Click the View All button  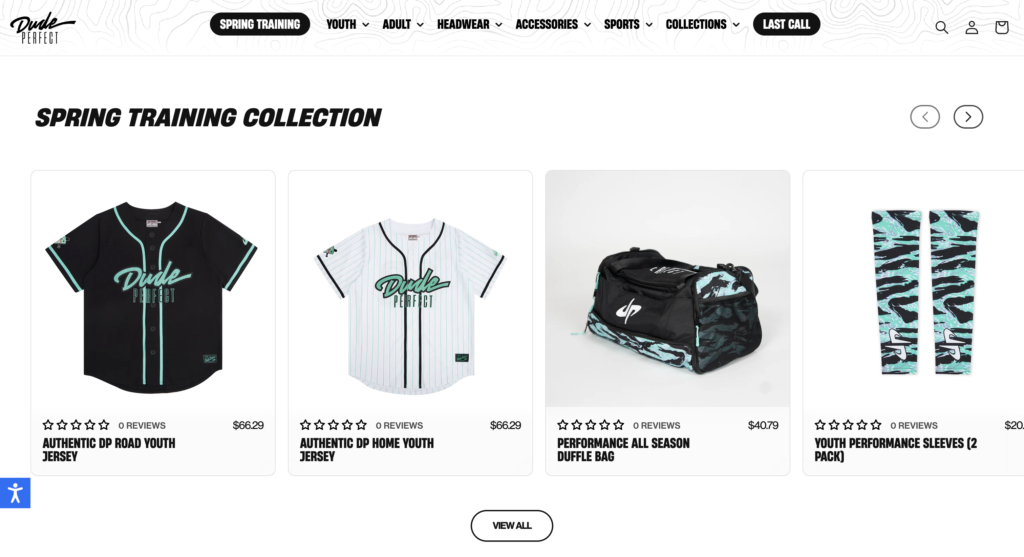(x=512, y=526)
